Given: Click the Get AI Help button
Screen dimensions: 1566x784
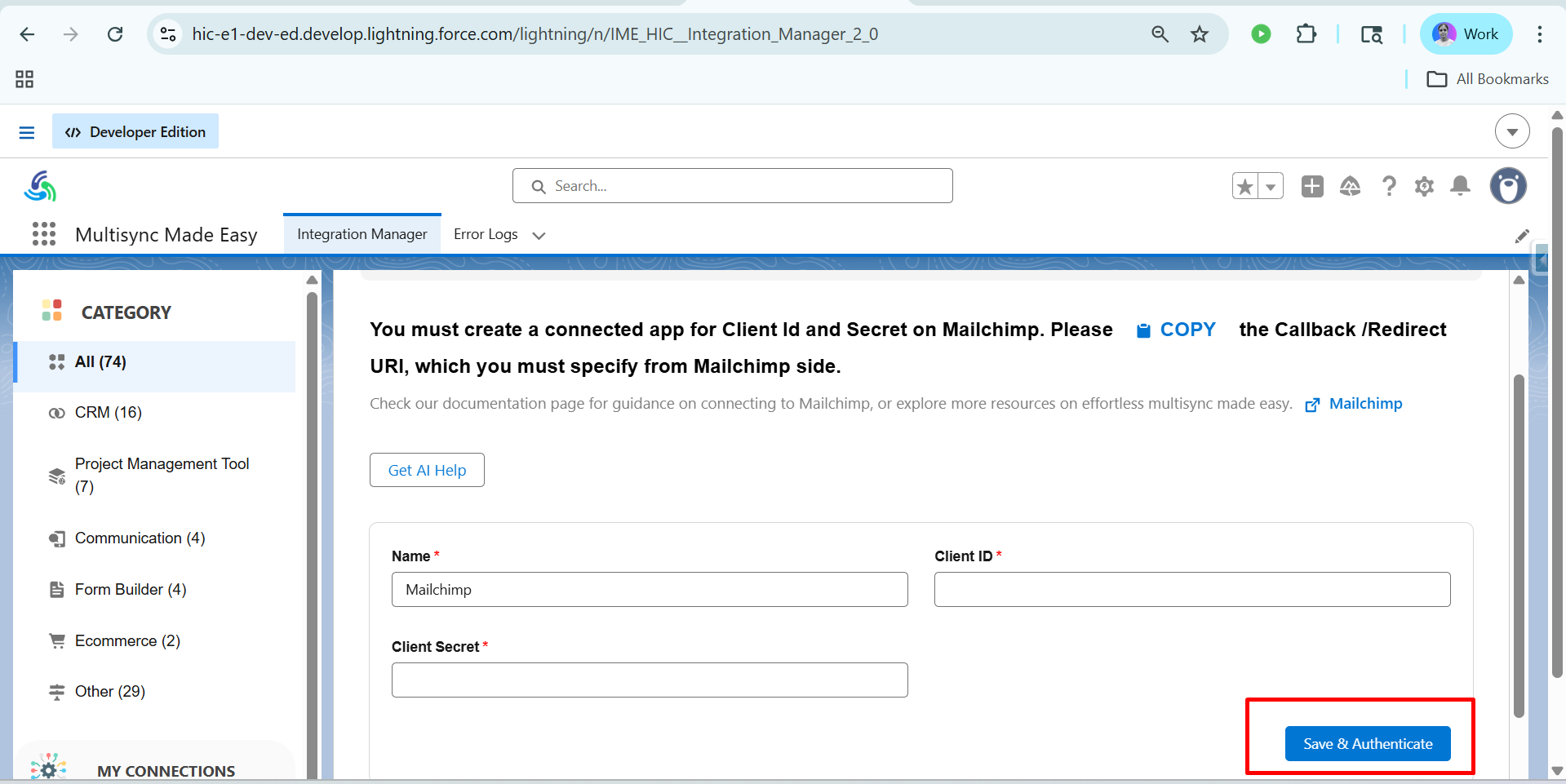Looking at the screenshot, I should [x=427, y=470].
